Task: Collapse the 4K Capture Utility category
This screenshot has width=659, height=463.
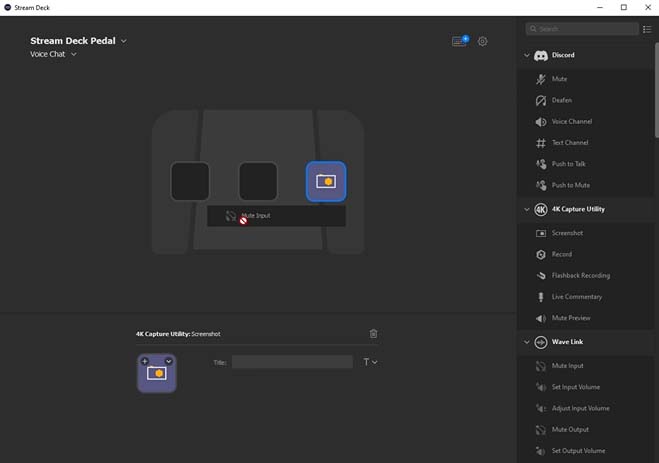Action: click(527, 209)
